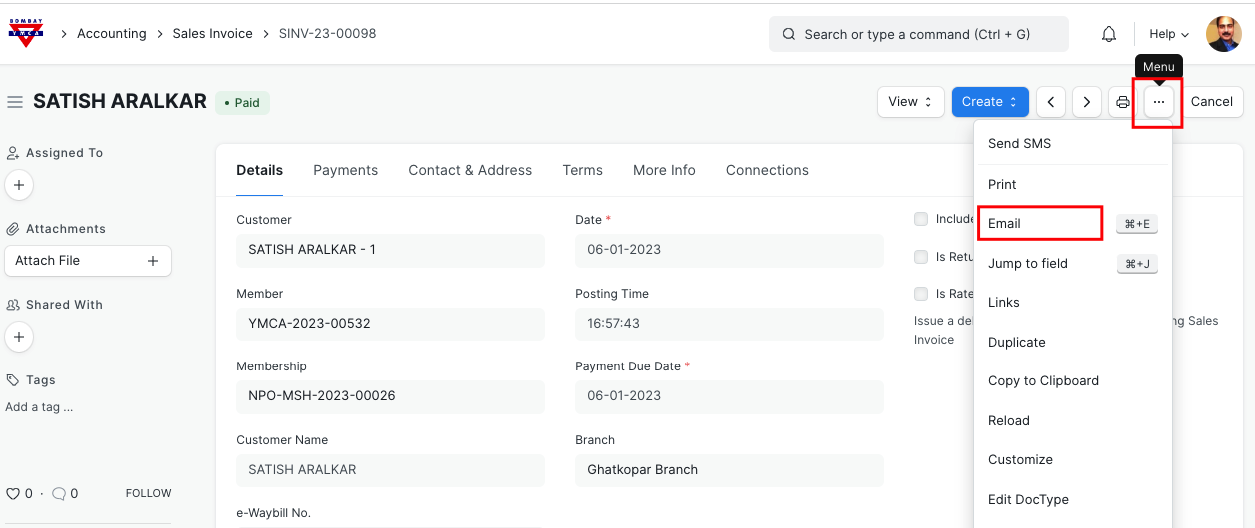The width and height of the screenshot is (1255, 528).
Task: Go to previous invoice arrow
Action: pos(1050,102)
